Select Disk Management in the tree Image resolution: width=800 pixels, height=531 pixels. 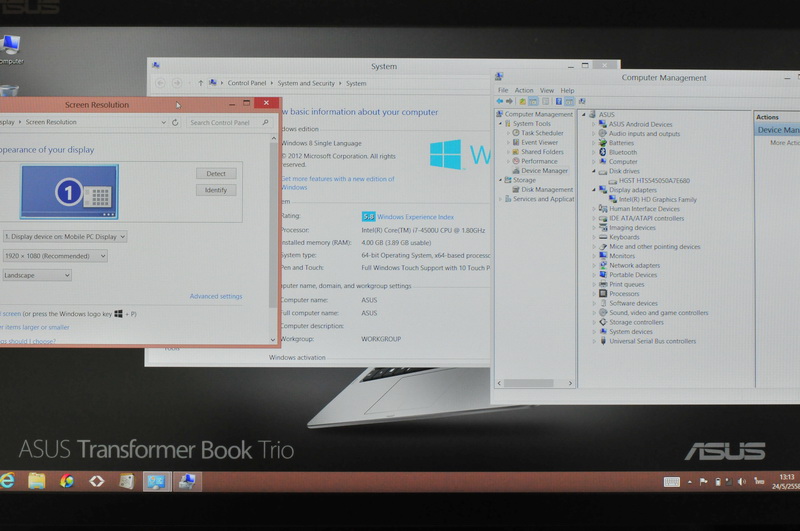click(x=547, y=189)
